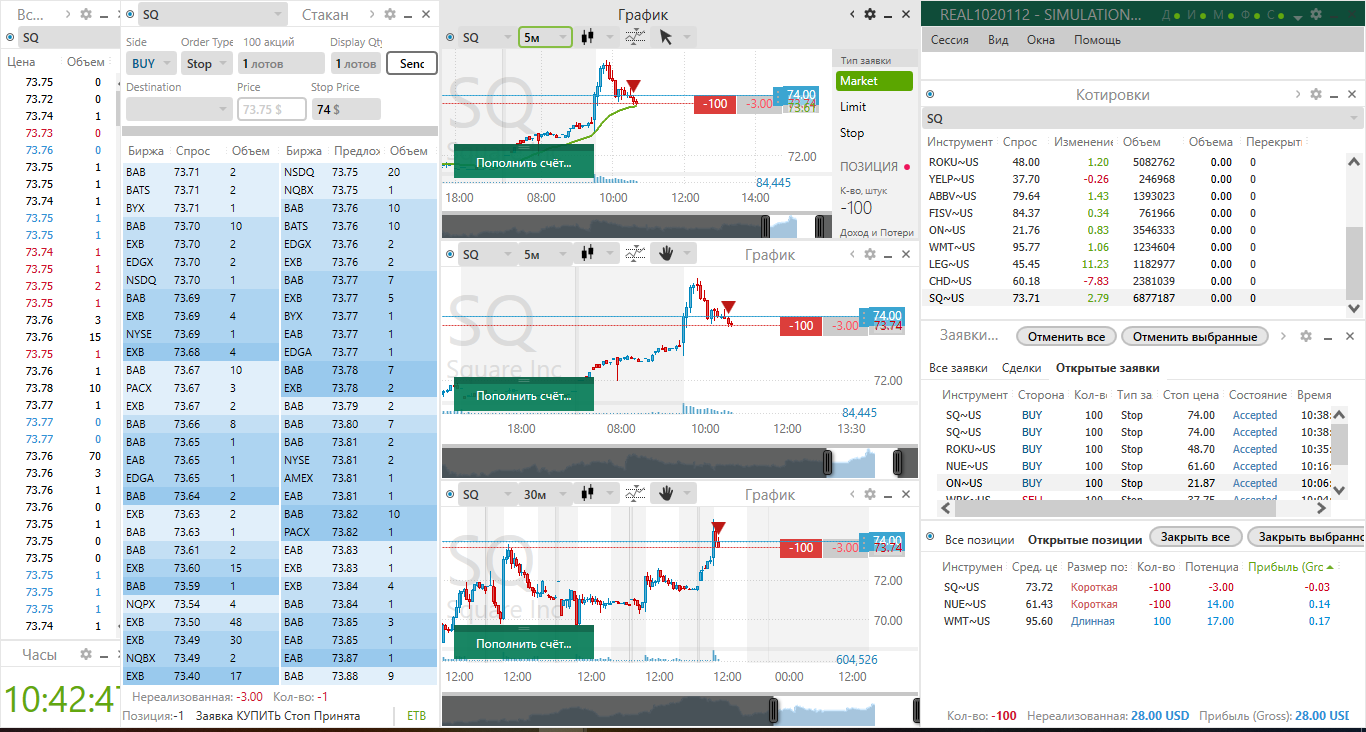Sort quotes by the Изменение column header
Image resolution: width=1366 pixels, height=732 pixels.
(x=1083, y=142)
